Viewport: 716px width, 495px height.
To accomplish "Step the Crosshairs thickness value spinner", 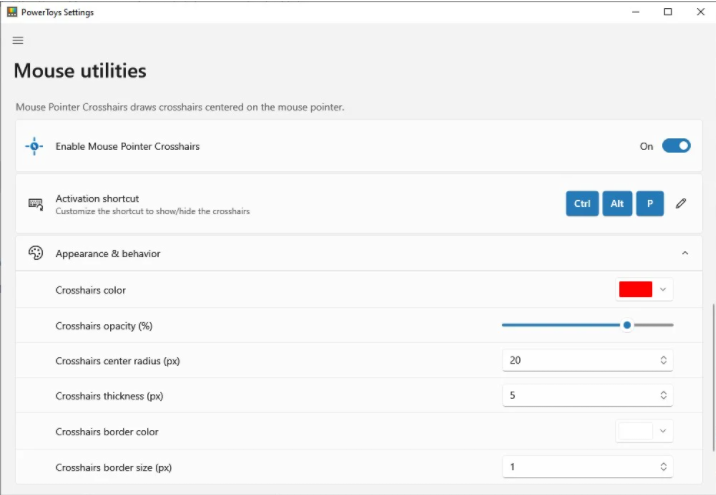I will click(663, 396).
